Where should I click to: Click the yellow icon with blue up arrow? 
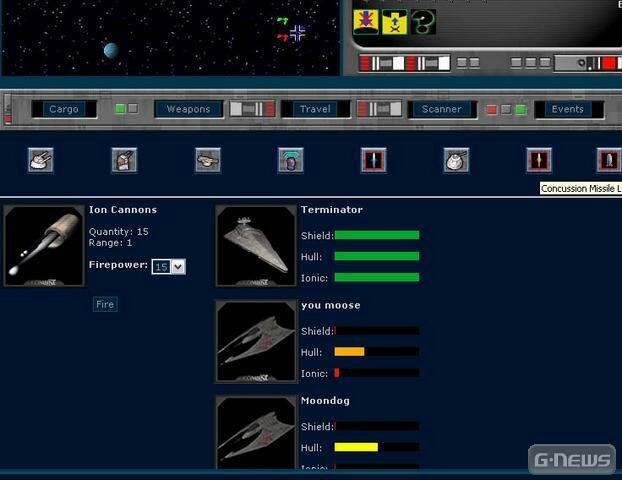(395, 22)
